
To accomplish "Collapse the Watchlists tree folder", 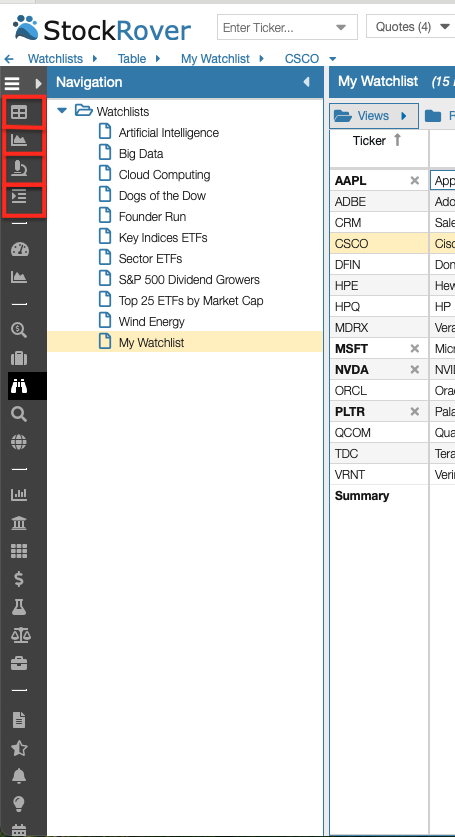I will [x=62, y=111].
